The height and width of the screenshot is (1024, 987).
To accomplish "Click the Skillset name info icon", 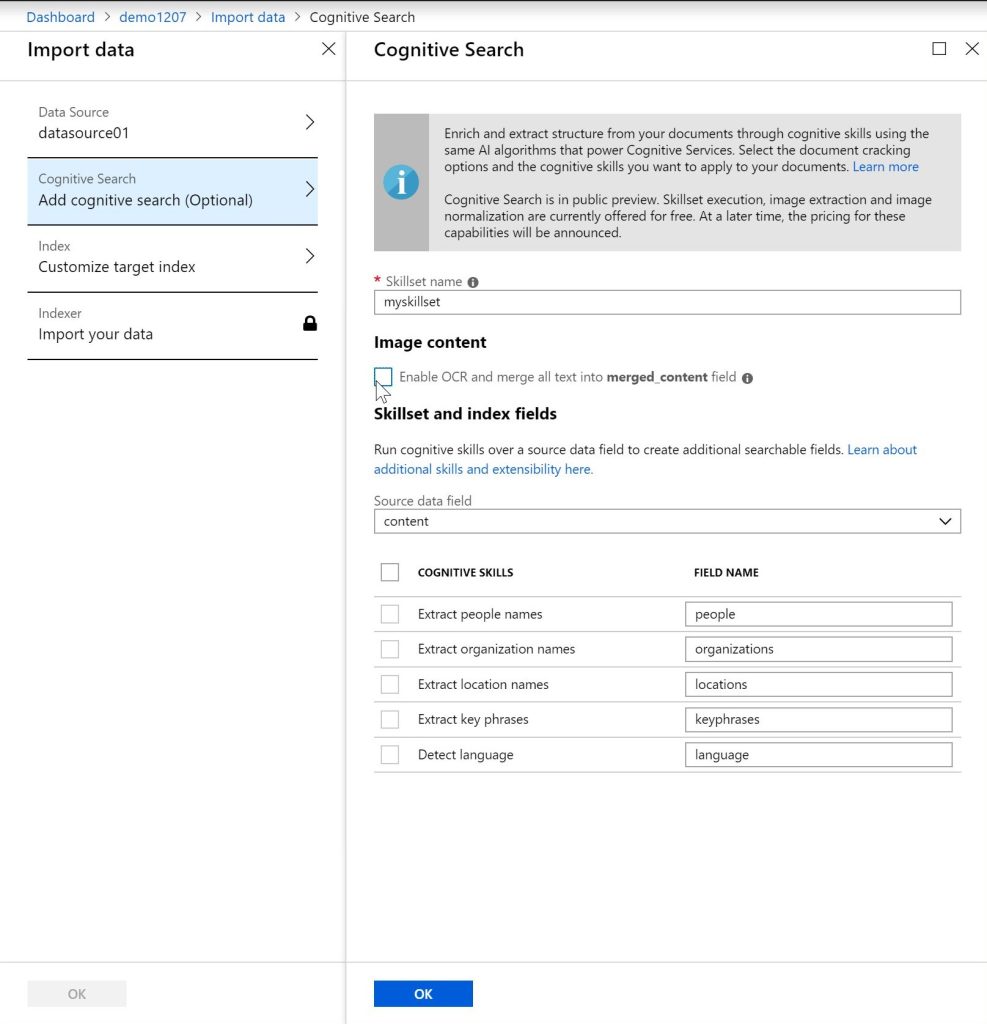I will [473, 282].
